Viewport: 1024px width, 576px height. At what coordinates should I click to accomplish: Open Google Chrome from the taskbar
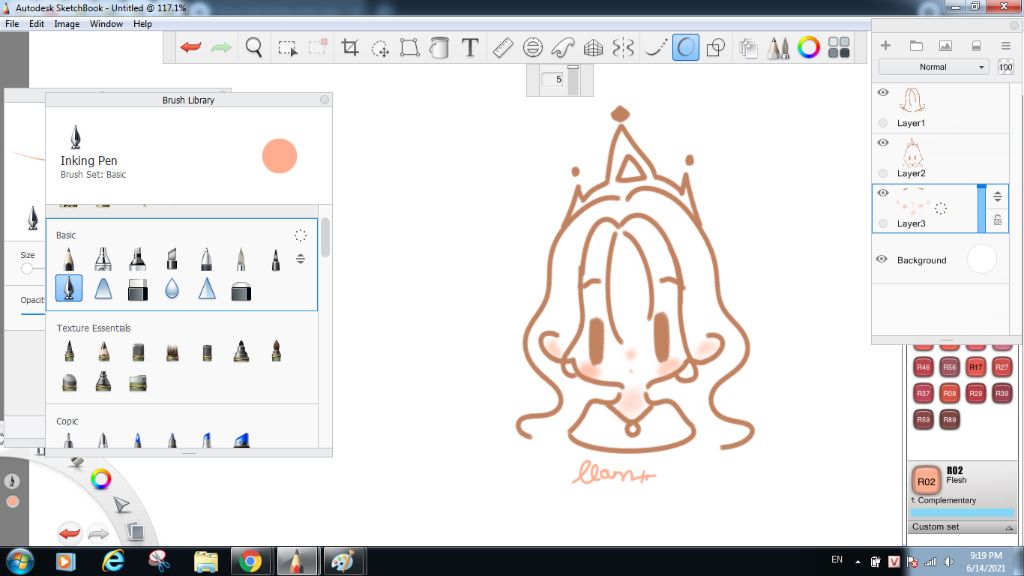[249, 561]
